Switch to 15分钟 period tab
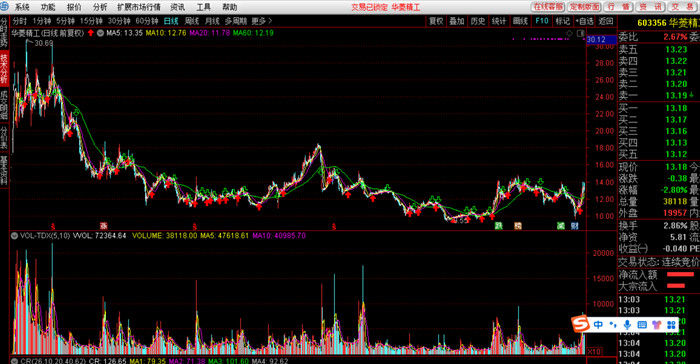This screenshot has width=700, height=364. pos(92,21)
